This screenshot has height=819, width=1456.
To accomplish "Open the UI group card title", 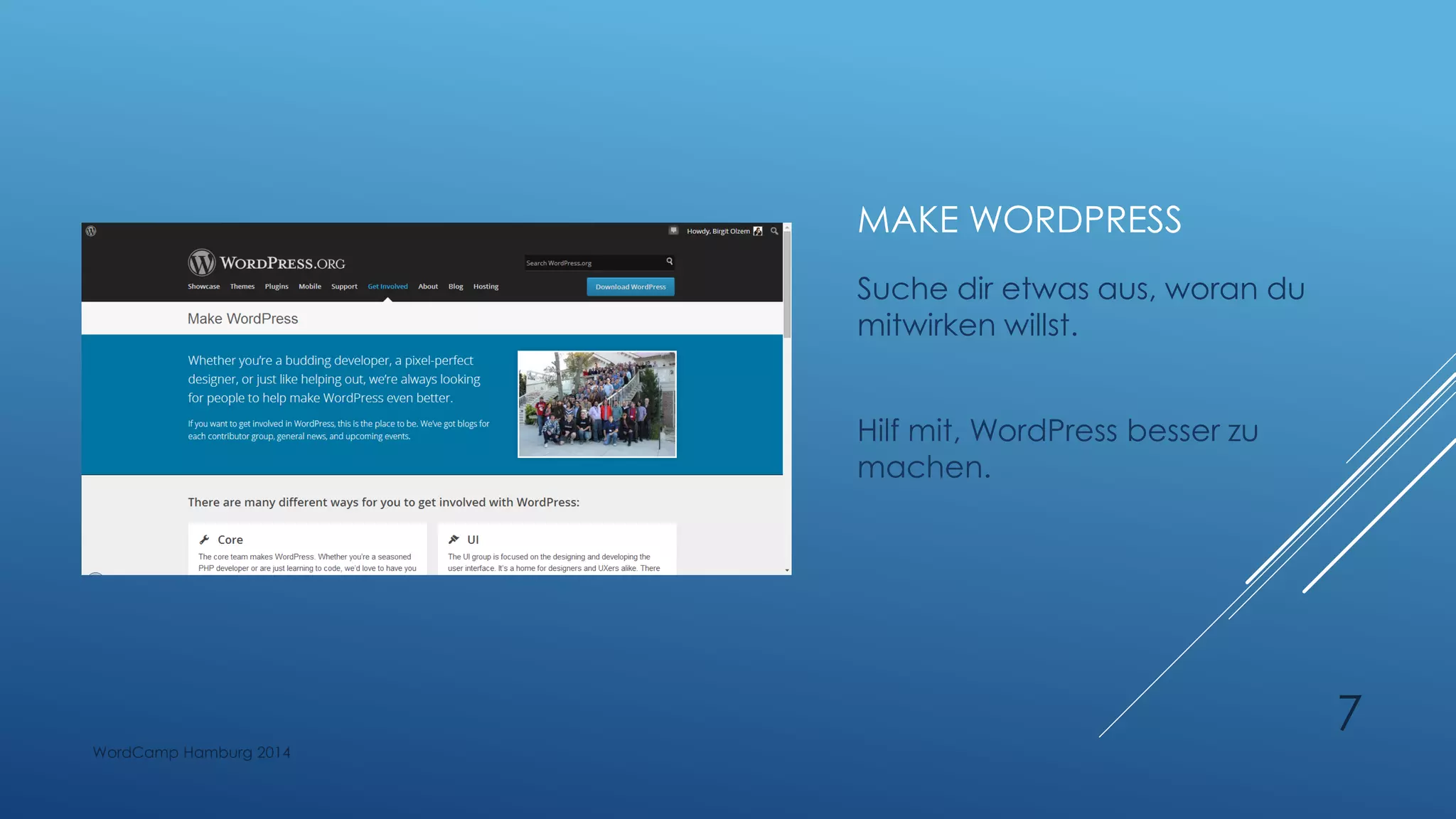I will click(473, 540).
